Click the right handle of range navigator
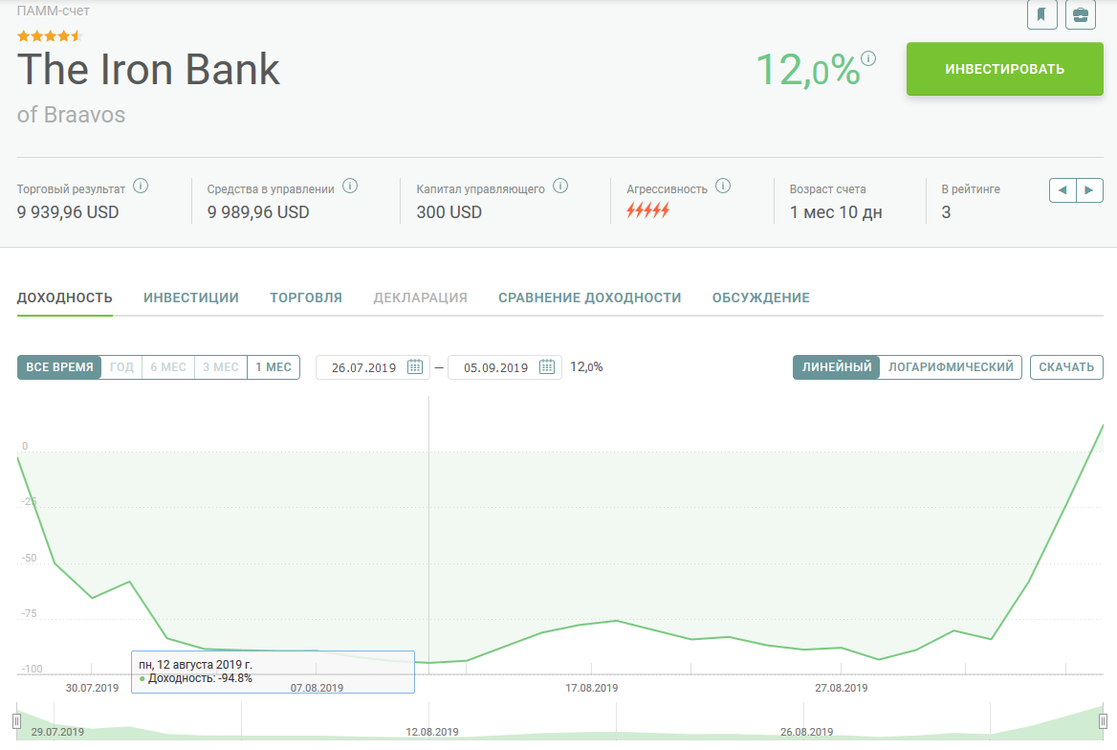This screenshot has height=750, width=1117. (x=1103, y=721)
